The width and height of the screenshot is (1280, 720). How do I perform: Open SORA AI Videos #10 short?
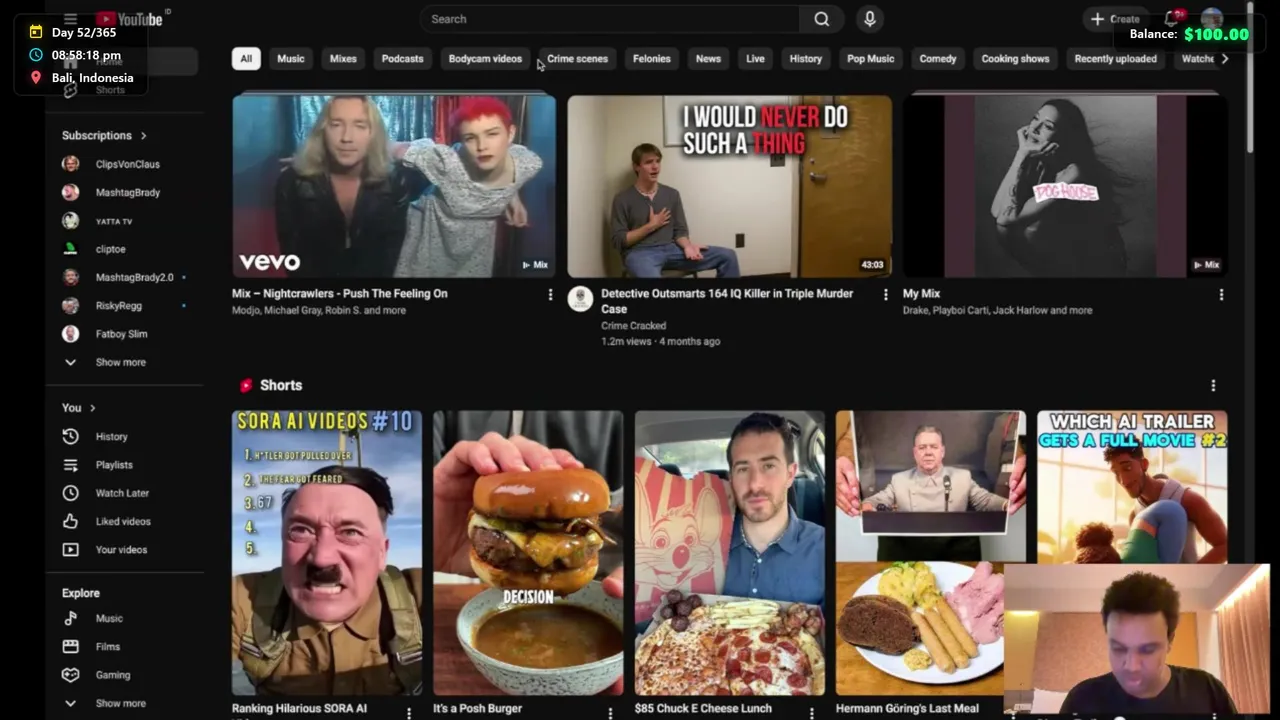click(x=327, y=552)
